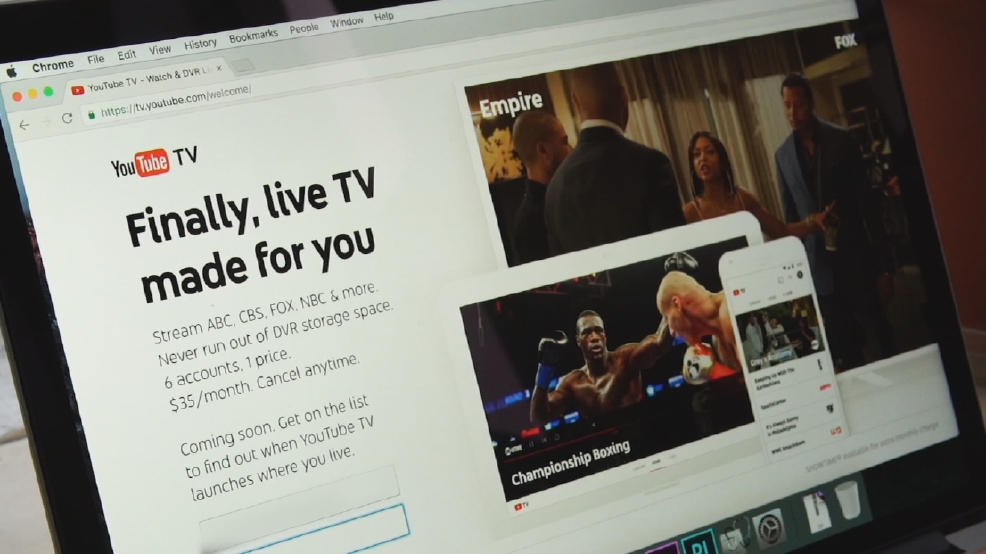The image size is (986, 554).
Task: Click the small YouTube TV logo under tablet
Action: (522, 506)
